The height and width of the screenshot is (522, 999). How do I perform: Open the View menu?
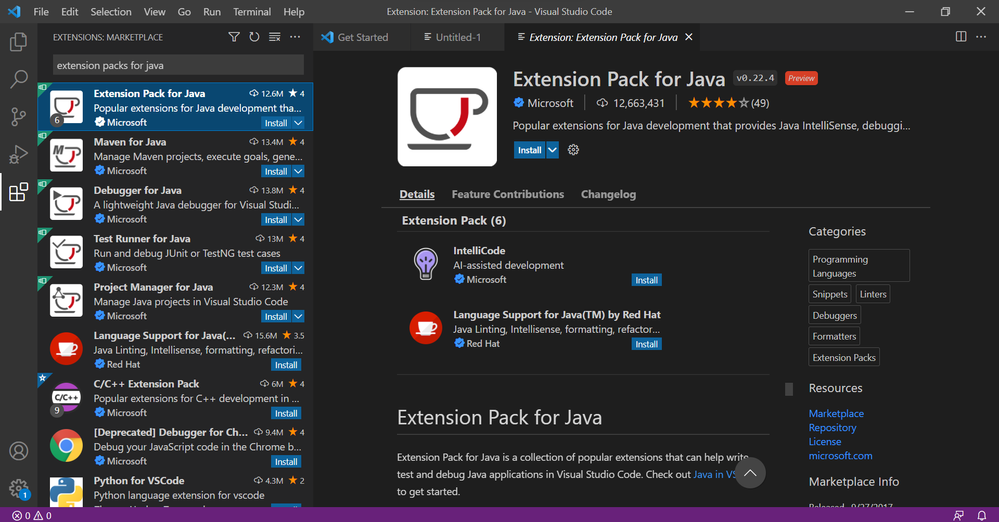pos(154,11)
